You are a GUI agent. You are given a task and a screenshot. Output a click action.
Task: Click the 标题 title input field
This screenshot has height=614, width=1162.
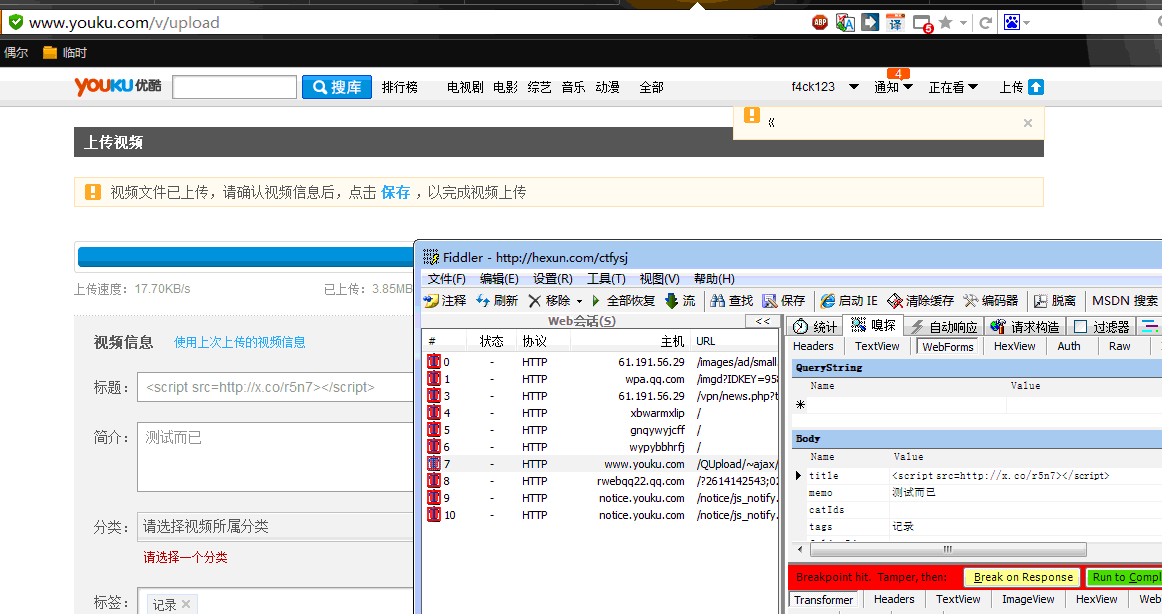click(x=275, y=387)
